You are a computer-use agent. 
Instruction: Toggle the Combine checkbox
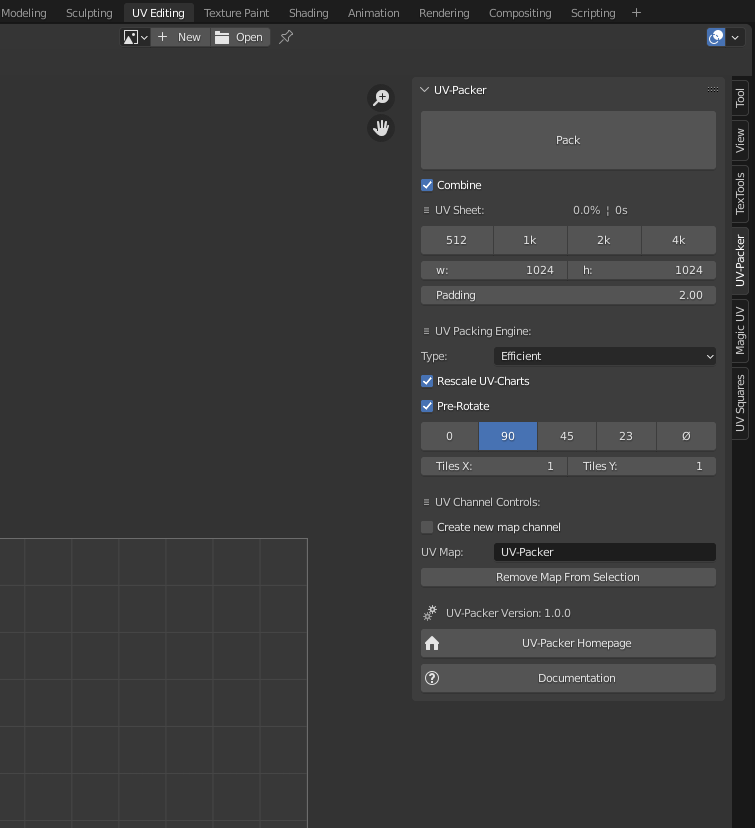pos(427,185)
